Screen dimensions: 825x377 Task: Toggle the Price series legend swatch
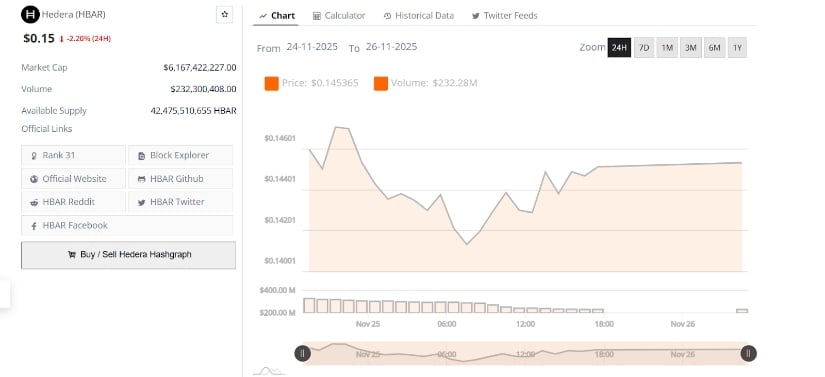tap(271, 83)
